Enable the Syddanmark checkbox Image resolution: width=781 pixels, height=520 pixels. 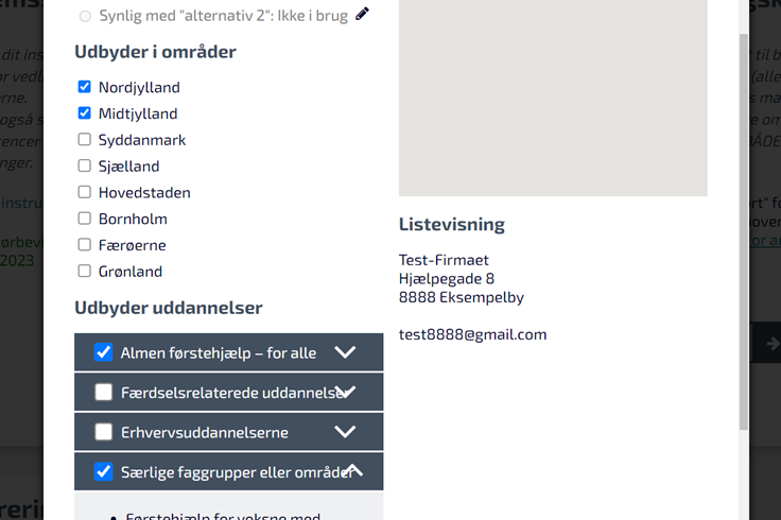point(85,139)
